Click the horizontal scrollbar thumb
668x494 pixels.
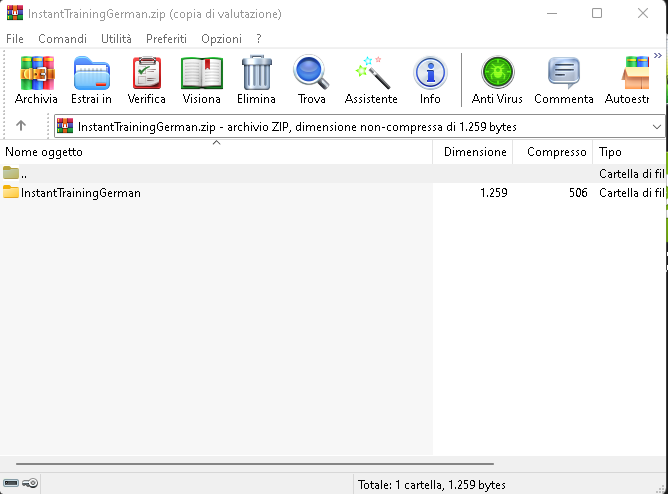click(255, 463)
